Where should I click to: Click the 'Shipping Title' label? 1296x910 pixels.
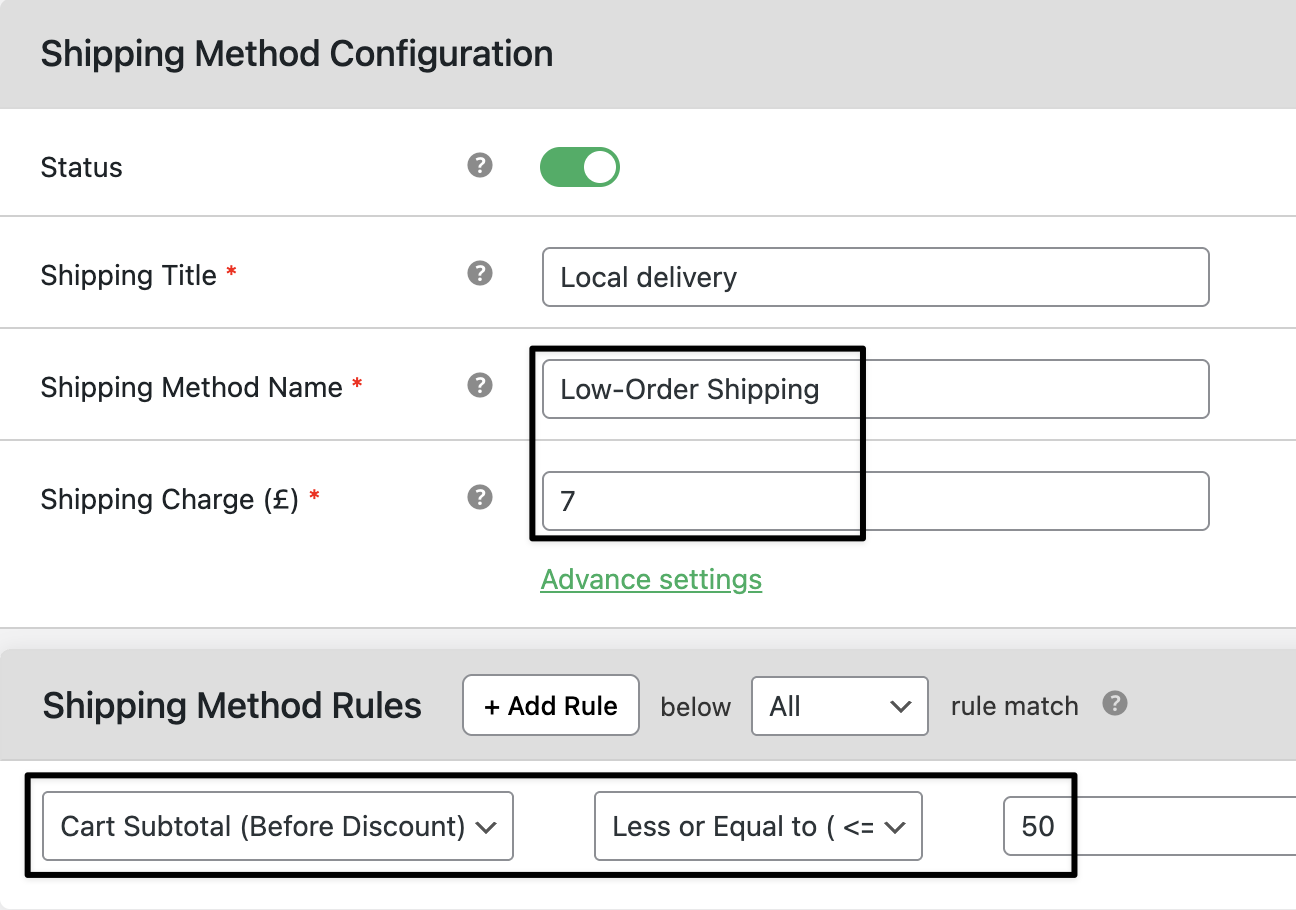coord(129,275)
